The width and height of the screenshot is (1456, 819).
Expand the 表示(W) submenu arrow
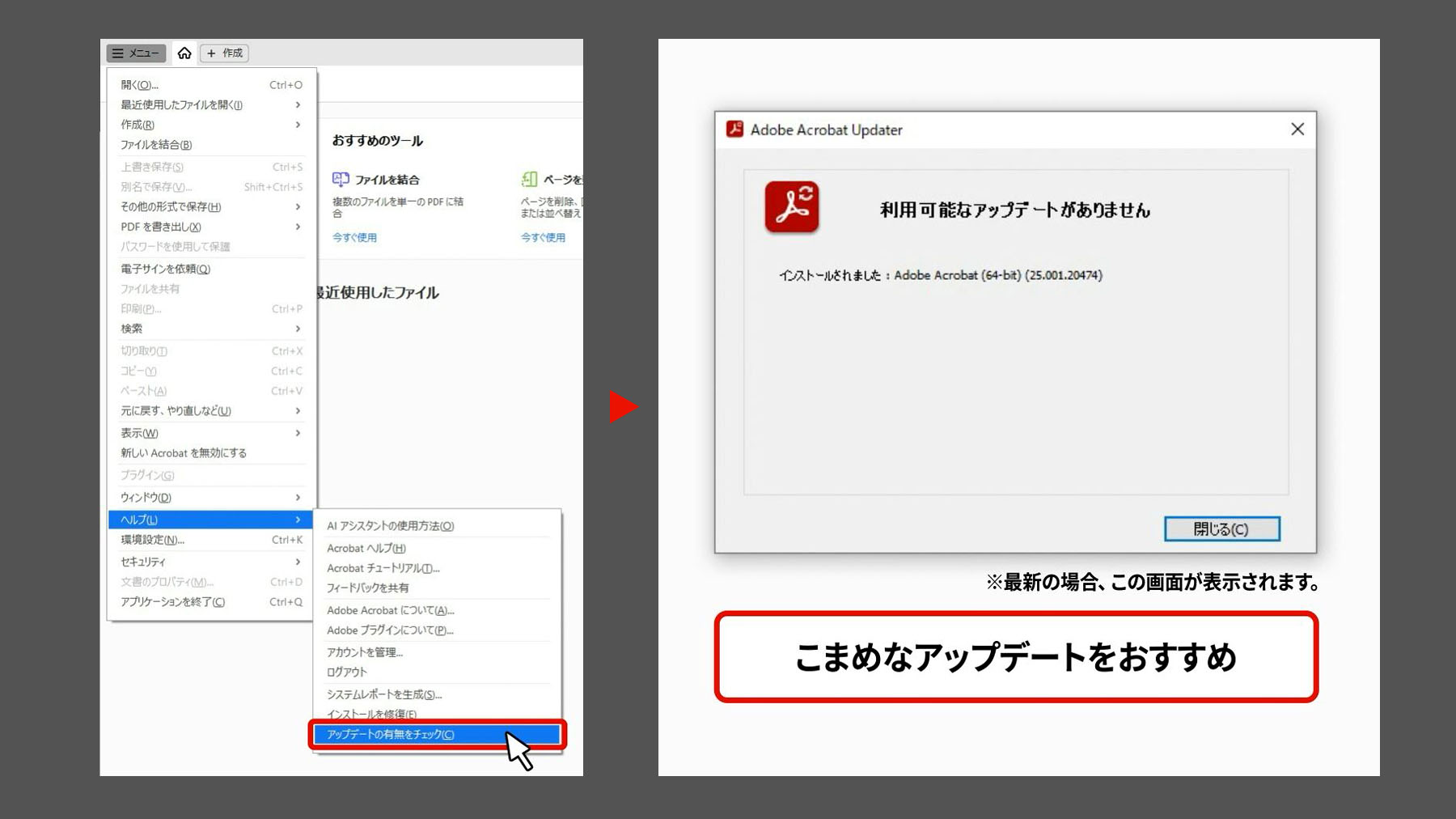[298, 433]
